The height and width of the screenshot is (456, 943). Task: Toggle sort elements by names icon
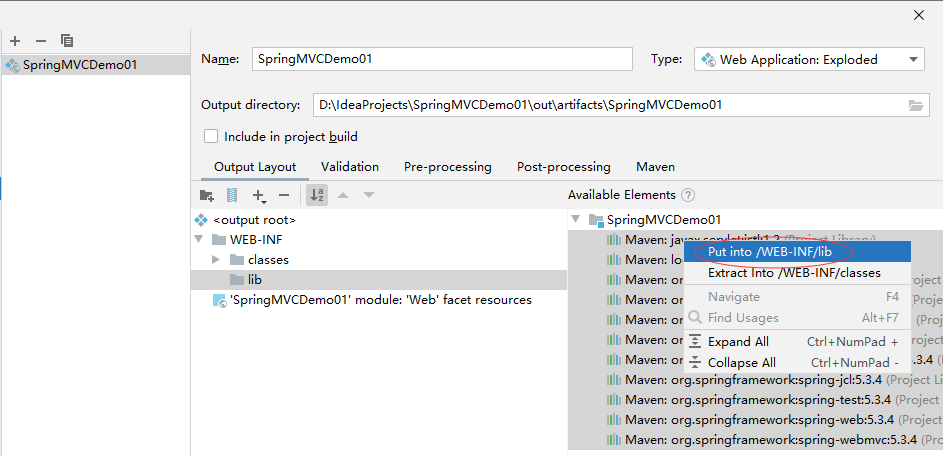tap(316, 196)
